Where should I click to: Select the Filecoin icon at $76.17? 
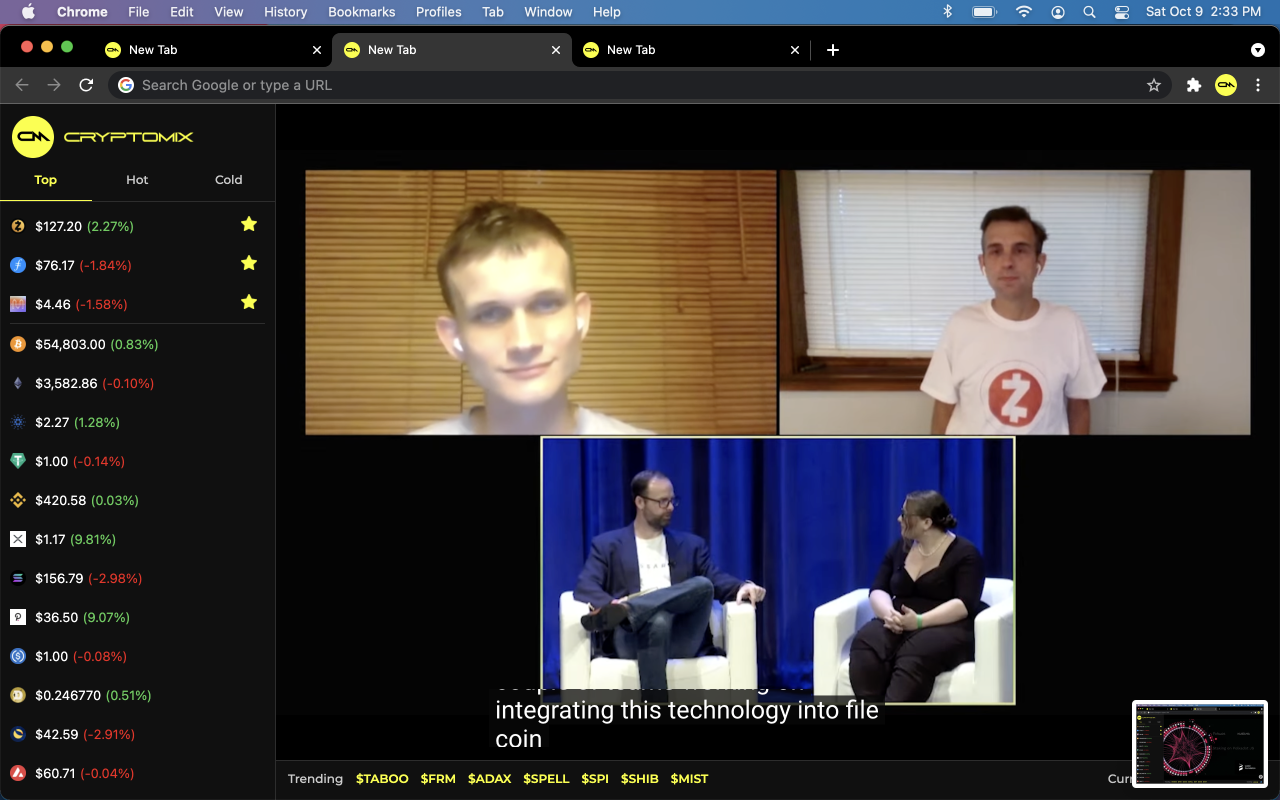click(18, 265)
